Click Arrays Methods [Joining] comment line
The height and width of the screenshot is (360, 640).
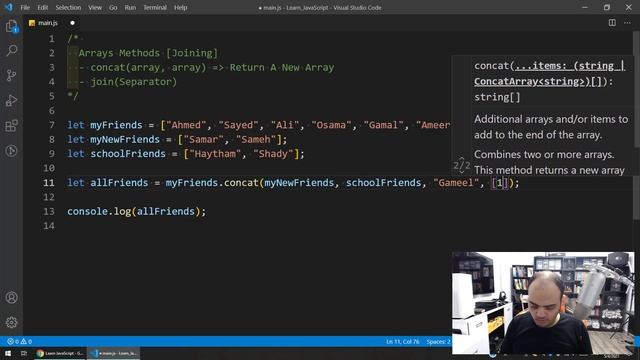tap(148, 53)
